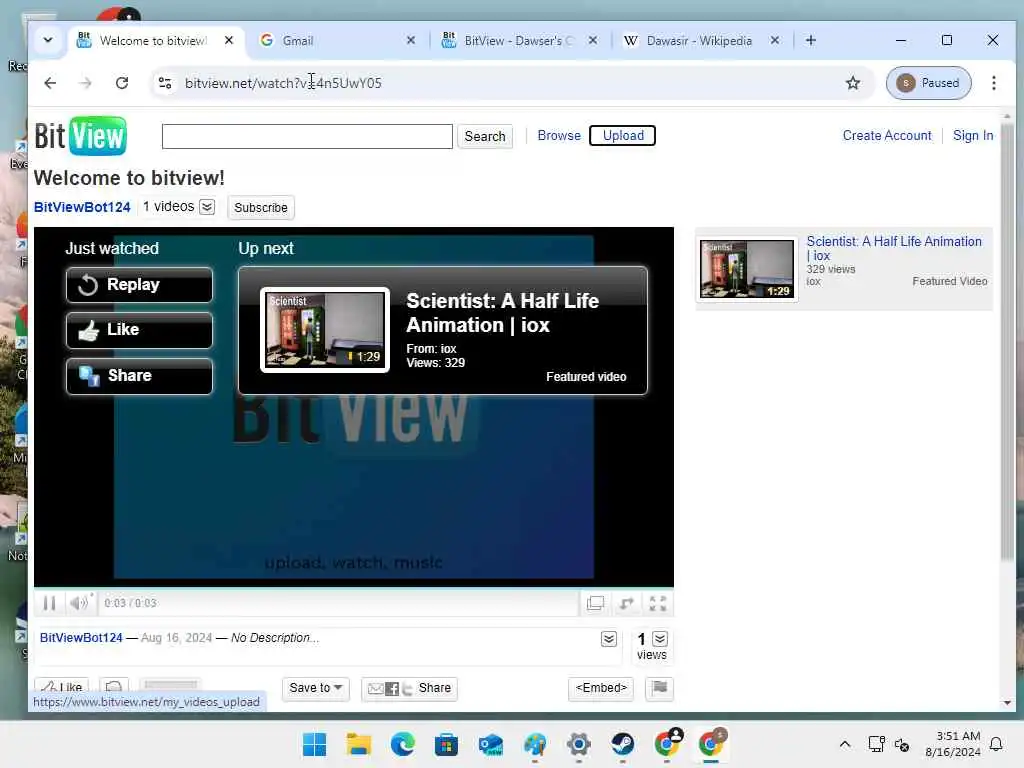Open Steam from the taskbar

(622, 744)
